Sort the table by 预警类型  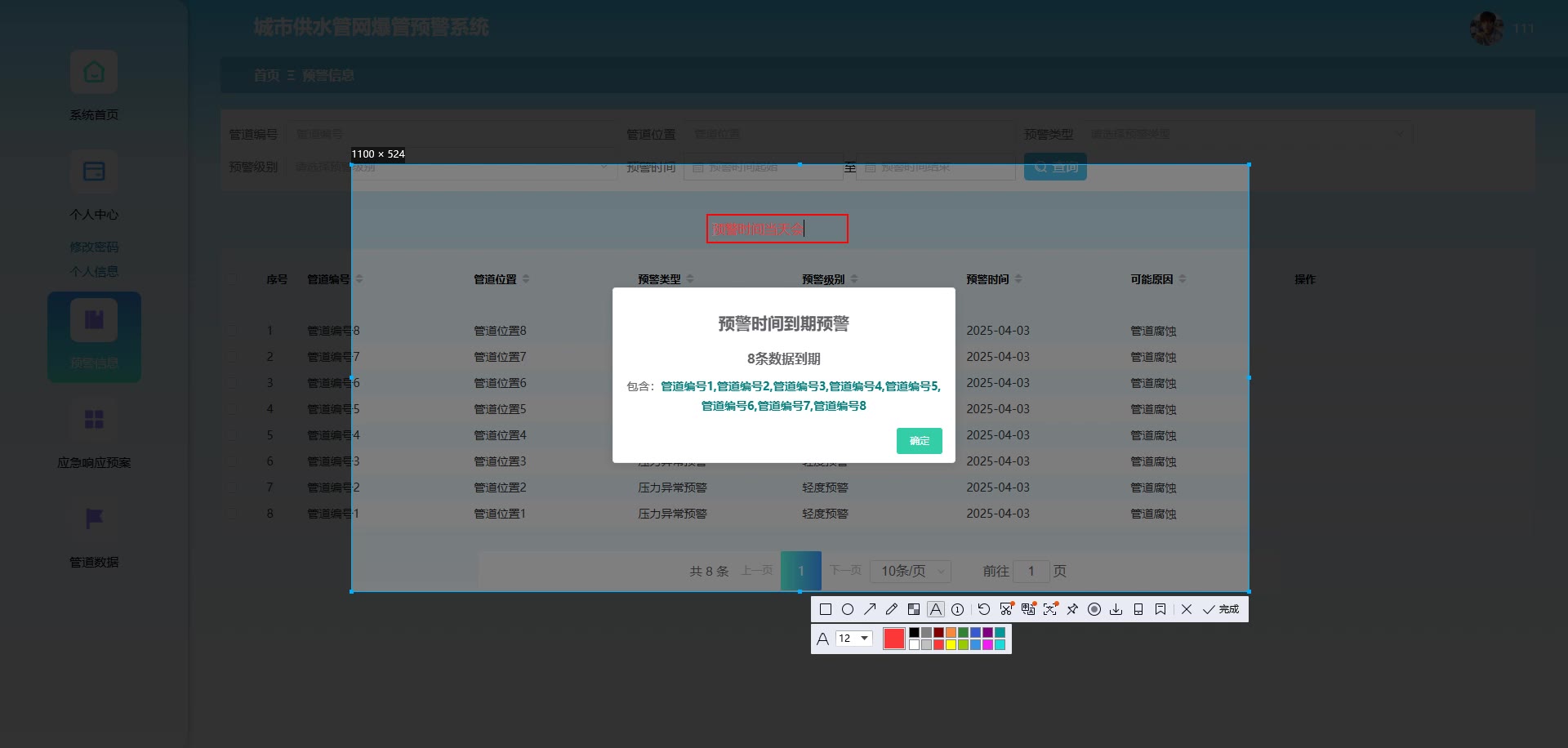[x=690, y=279]
